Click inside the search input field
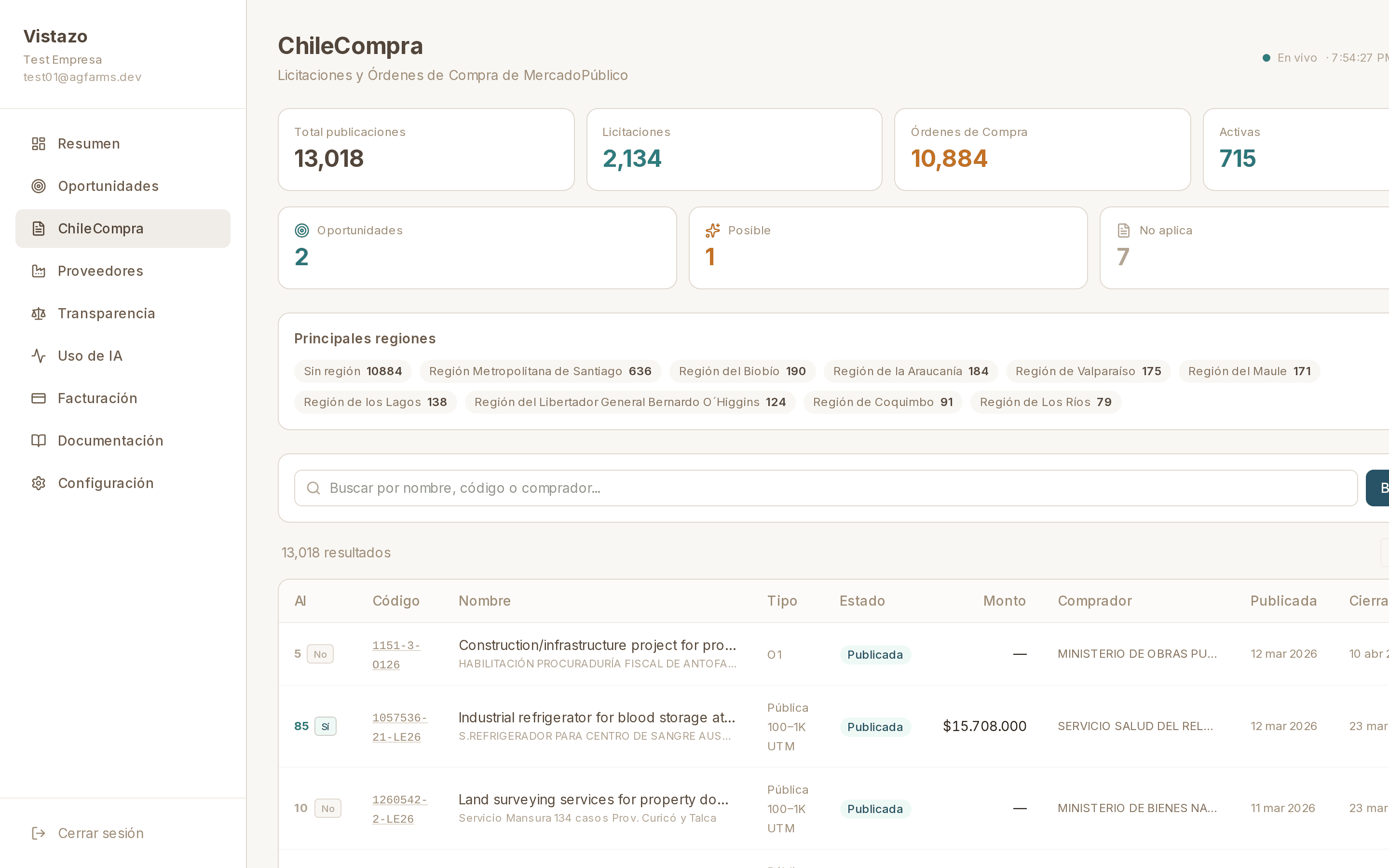The image size is (1389, 868). [689, 488]
